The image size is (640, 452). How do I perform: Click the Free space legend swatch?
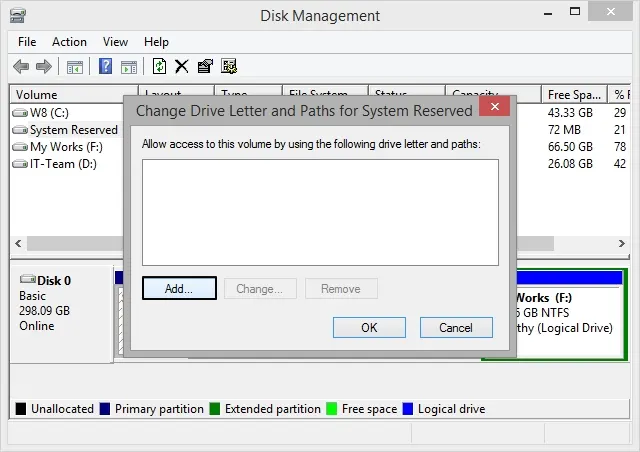[x=332, y=409]
